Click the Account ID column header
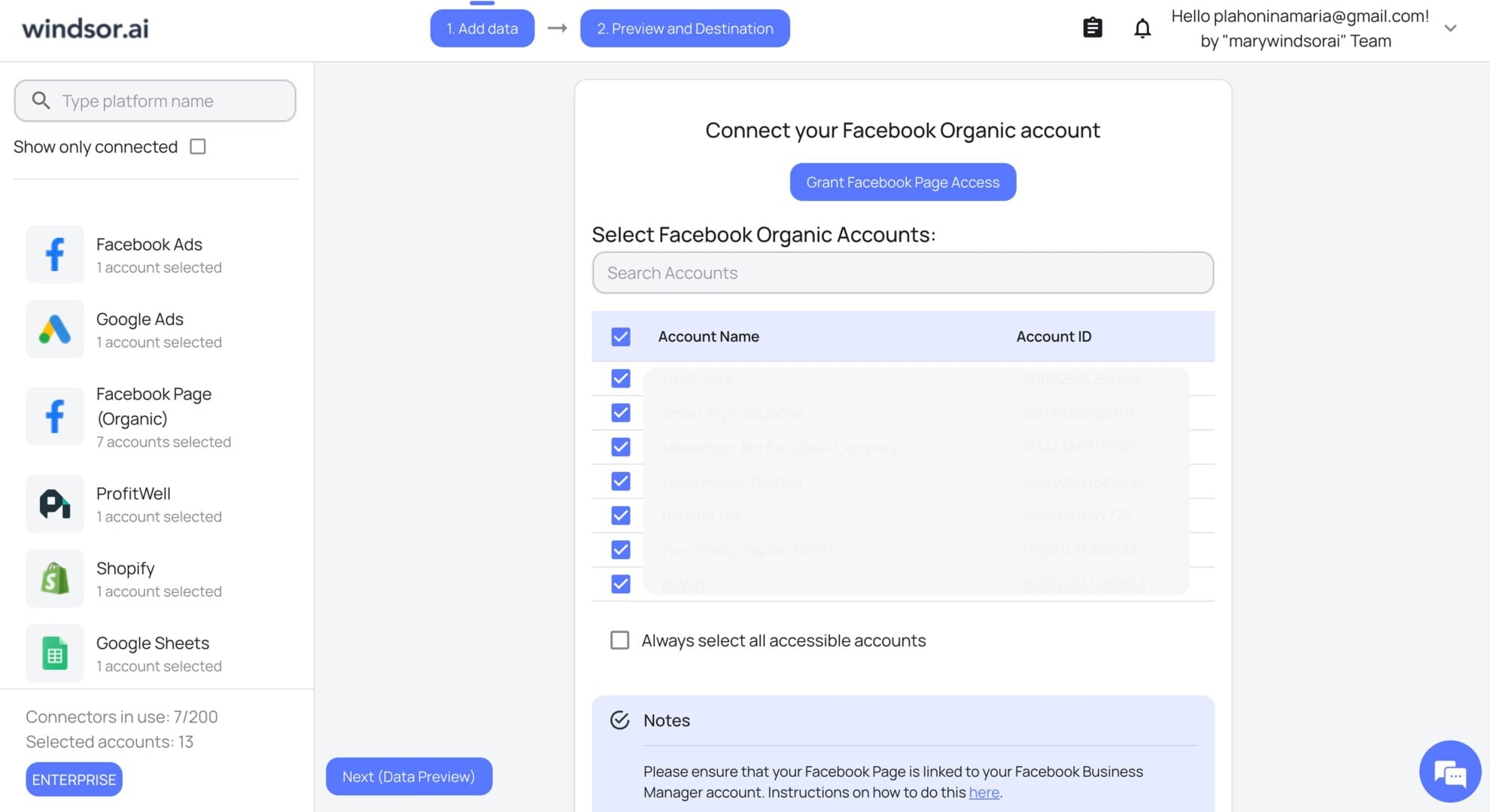The image size is (1490, 812). click(1054, 336)
